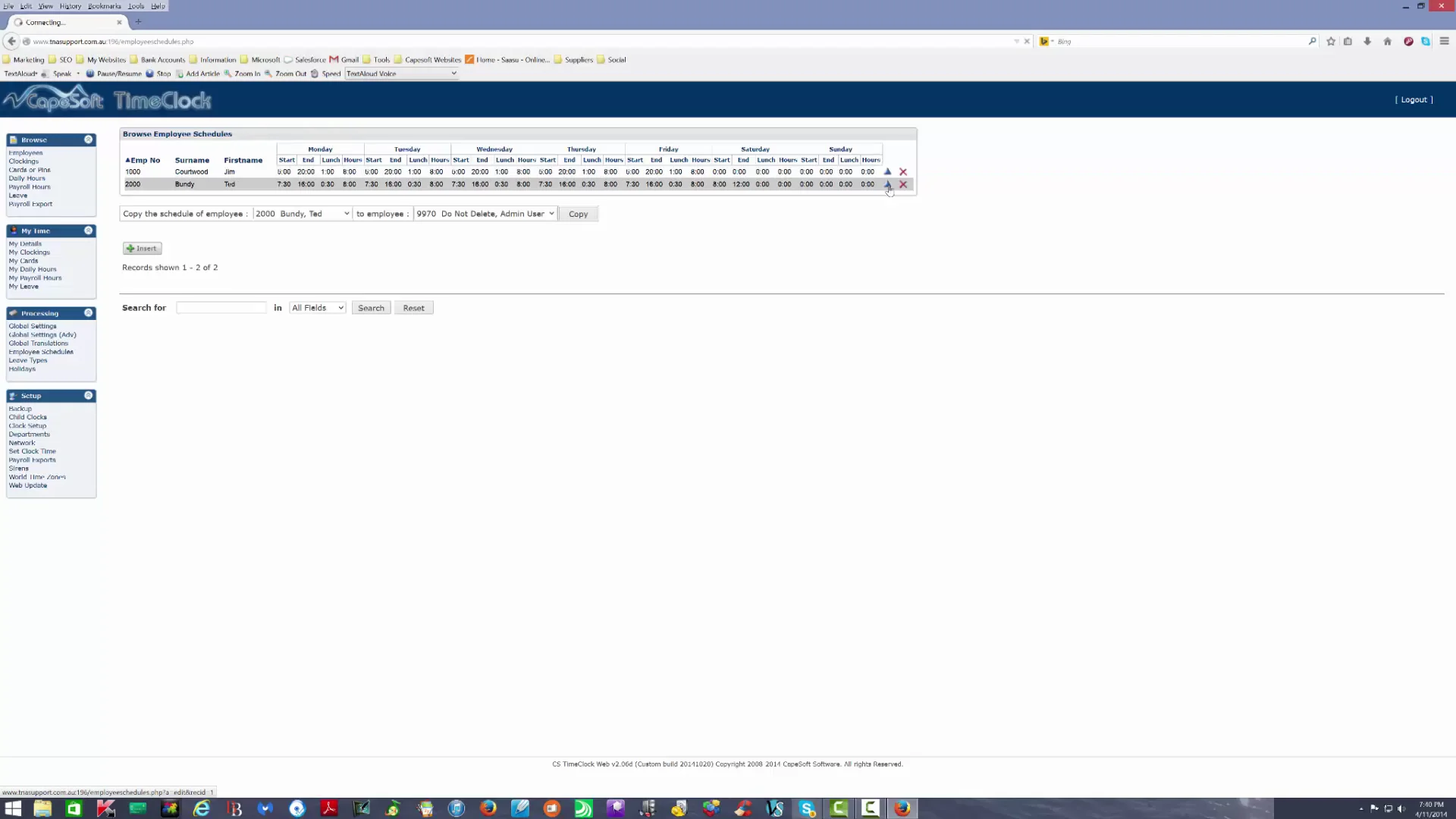Click the browser back arrow button
The image size is (1456, 819).
[11, 42]
